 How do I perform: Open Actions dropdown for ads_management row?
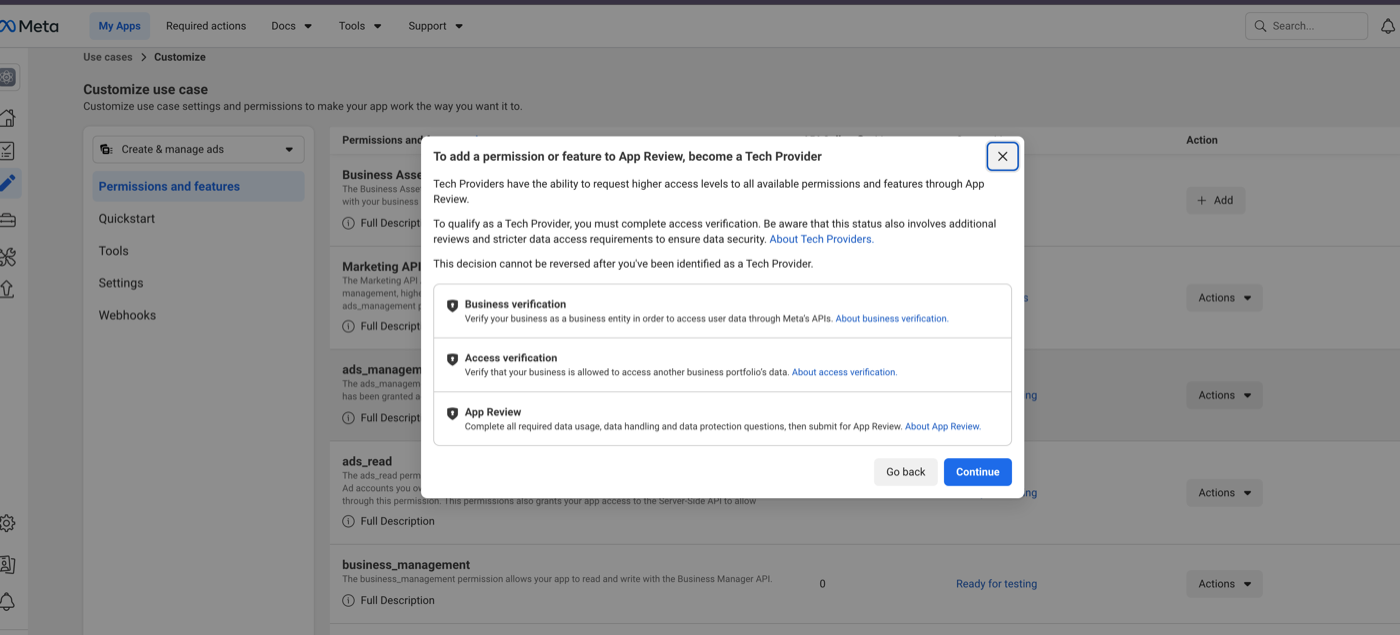1224,395
